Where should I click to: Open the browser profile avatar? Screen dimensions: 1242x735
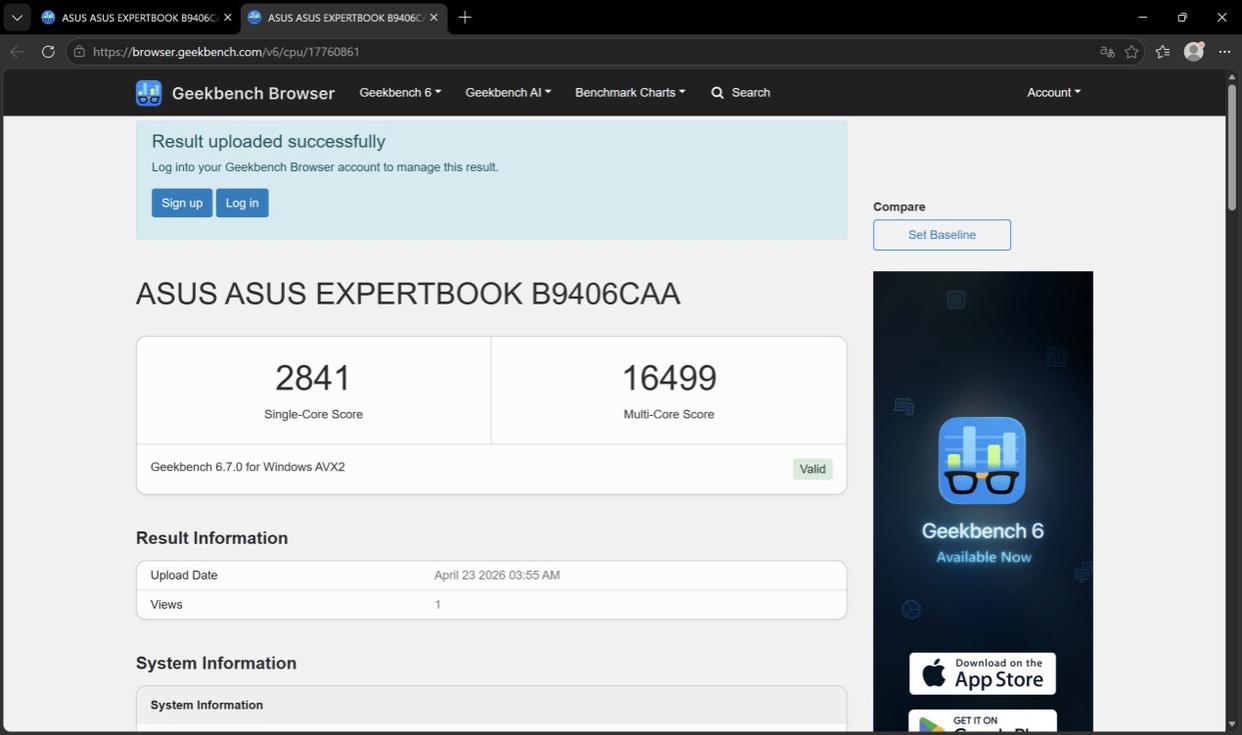pyautogui.click(x=1193, y=52)
